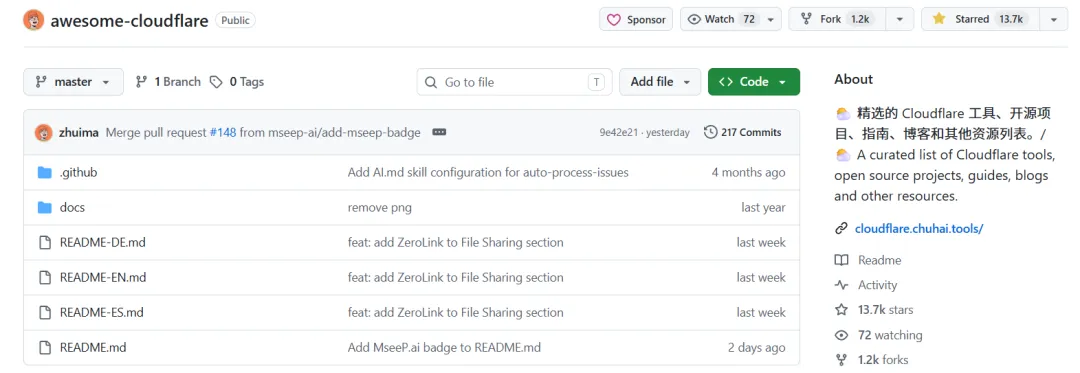Viewport: 1080px width, 373px height.
Task: Open the docs folder
Action: (x=72, y=207)
